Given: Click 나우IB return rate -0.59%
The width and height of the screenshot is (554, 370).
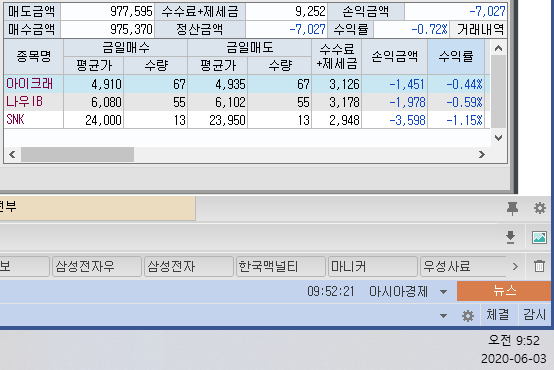Looking at the screenshot, I should pos(464,102).
